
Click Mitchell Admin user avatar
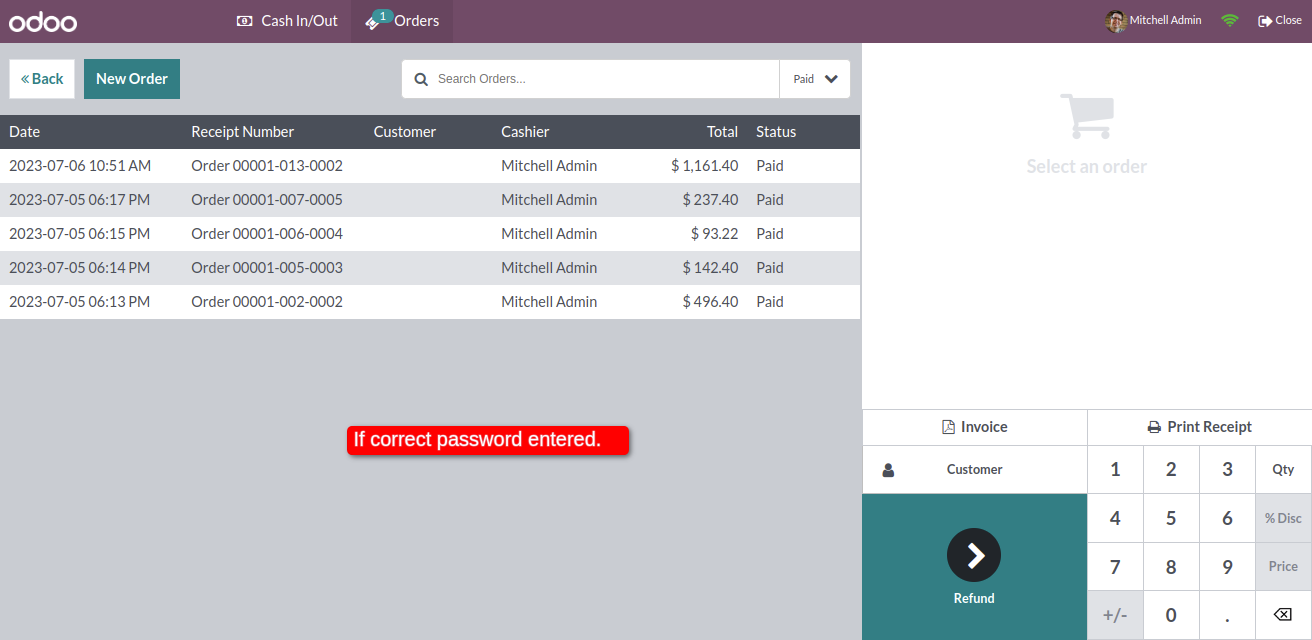[1116, 21]
